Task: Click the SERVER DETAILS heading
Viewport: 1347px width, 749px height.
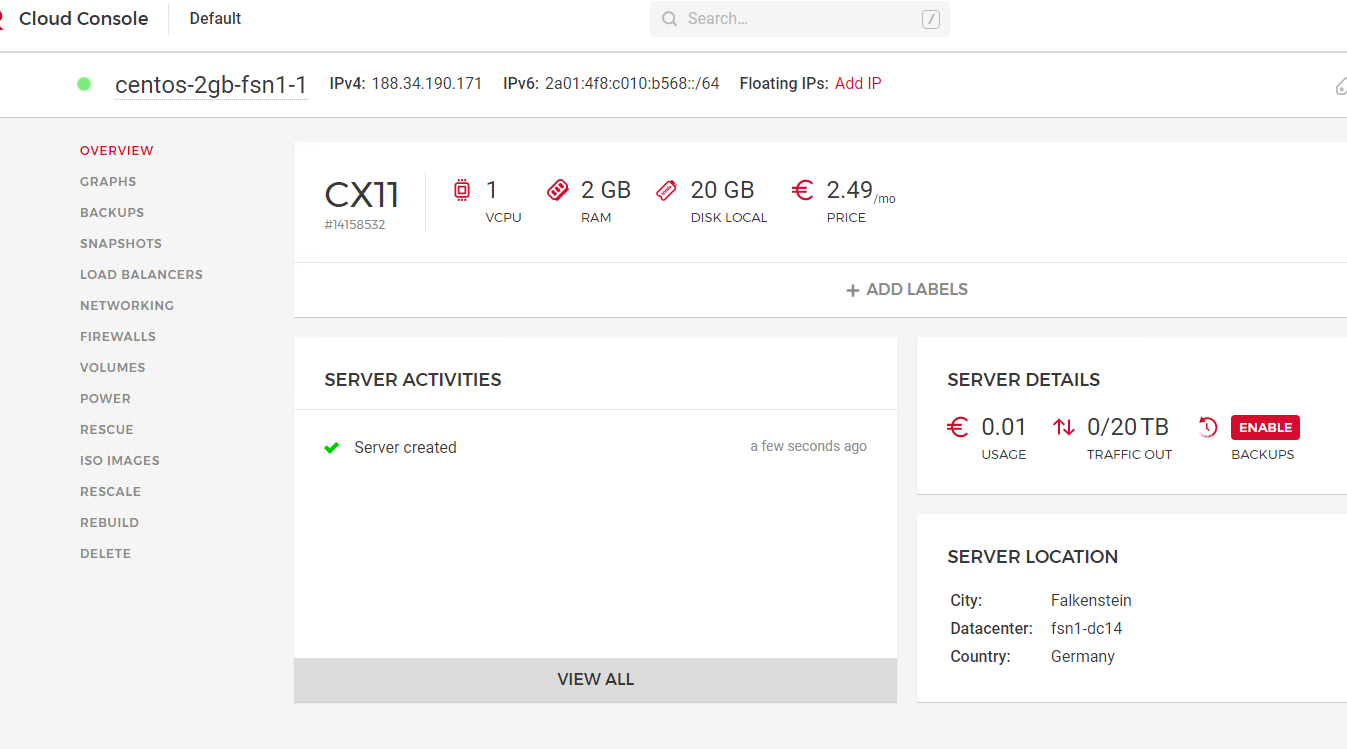Action: [x=1024, y=380]
